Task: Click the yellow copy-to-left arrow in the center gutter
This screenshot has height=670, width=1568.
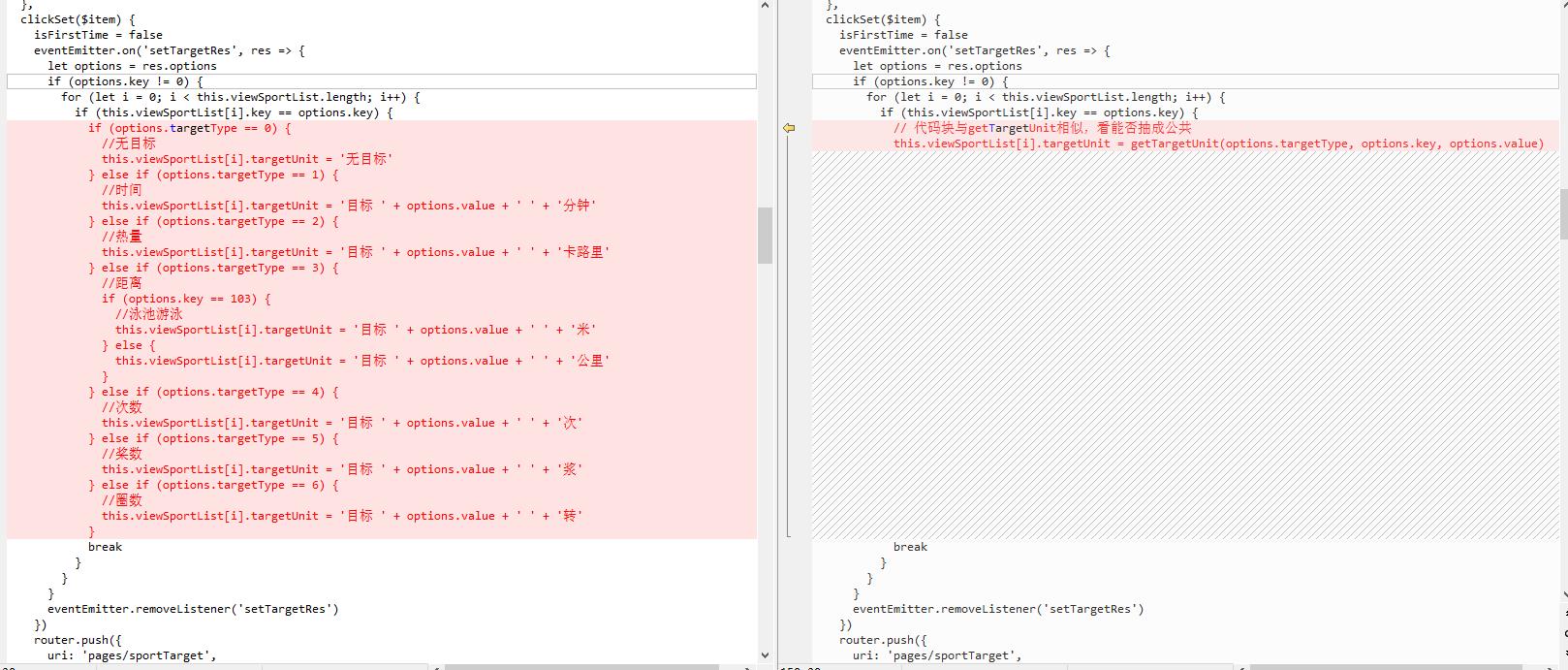Action: [789, 128]
